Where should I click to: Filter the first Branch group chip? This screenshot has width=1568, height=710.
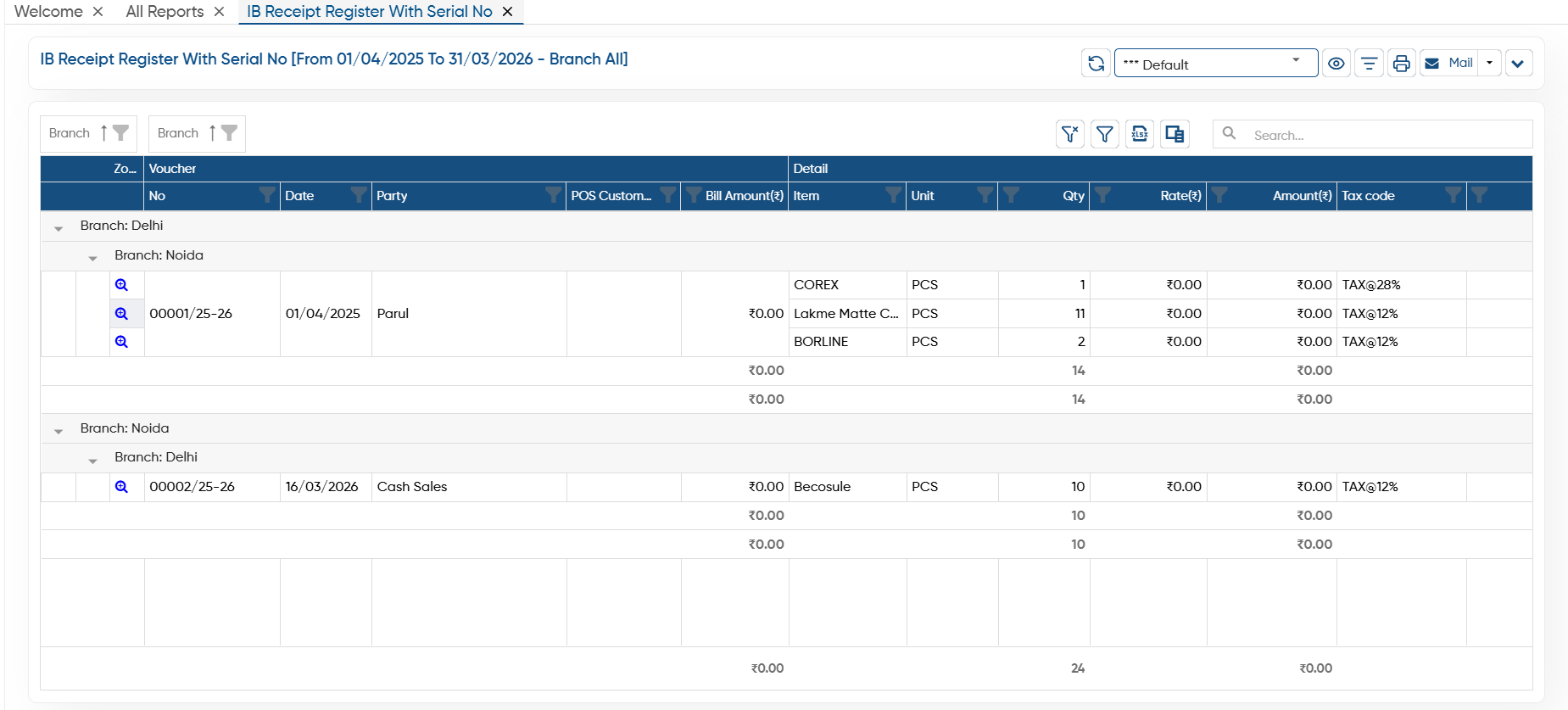click(121, 133)
